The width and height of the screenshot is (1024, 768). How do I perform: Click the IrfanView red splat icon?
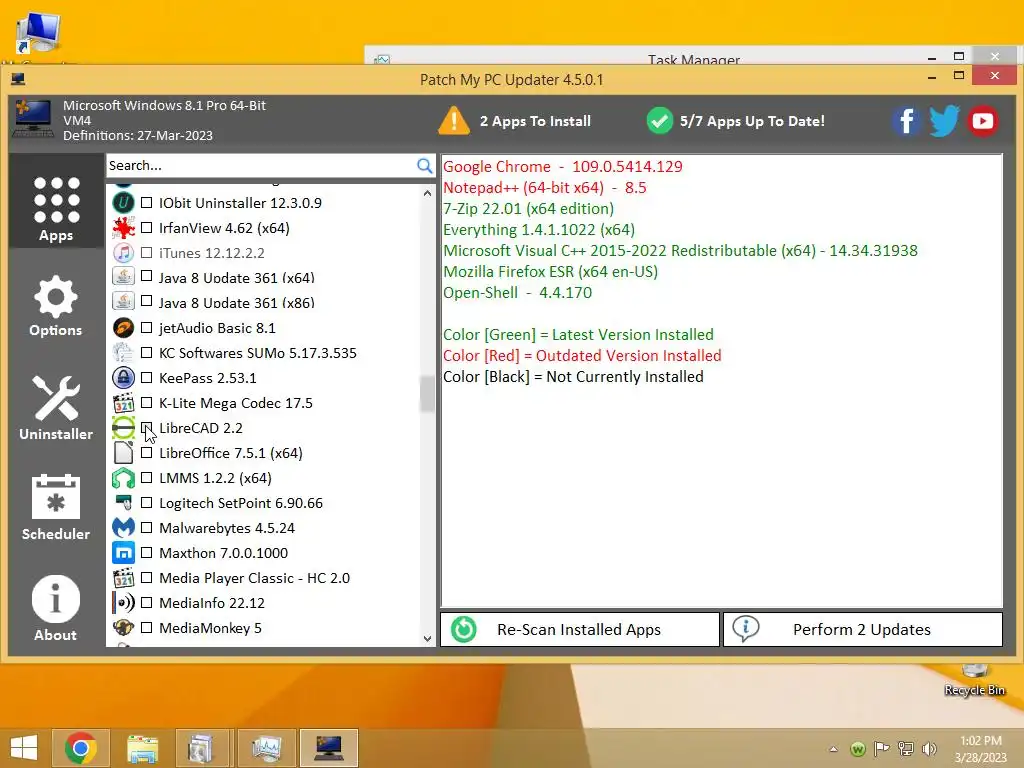pyautogui.click(x=123, y=228)
